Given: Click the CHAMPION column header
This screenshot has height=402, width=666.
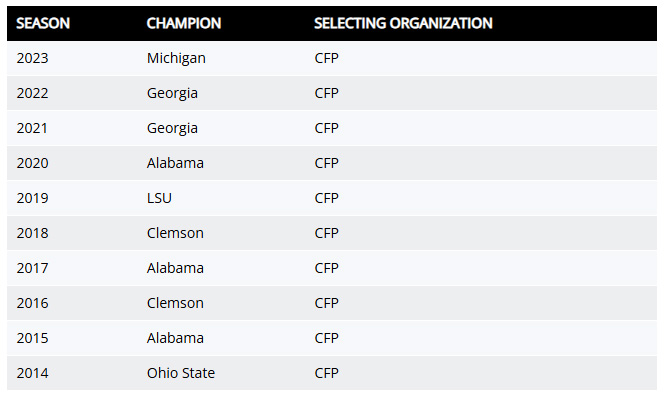Looking at the screenshot, I should pyautogui.click(x=184, y=23).
